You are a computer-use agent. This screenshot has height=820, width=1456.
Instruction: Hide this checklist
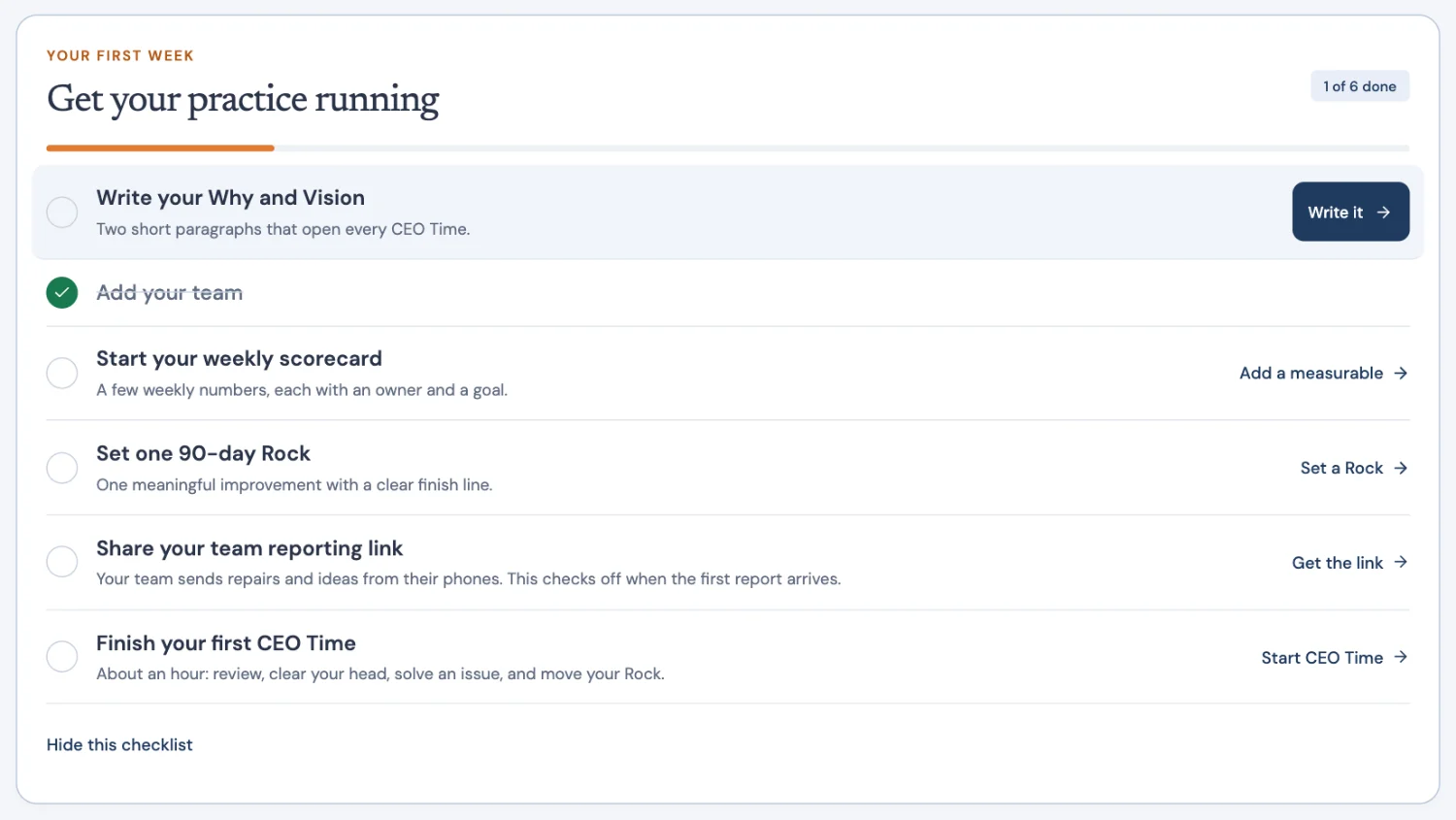tap(119, 744)
